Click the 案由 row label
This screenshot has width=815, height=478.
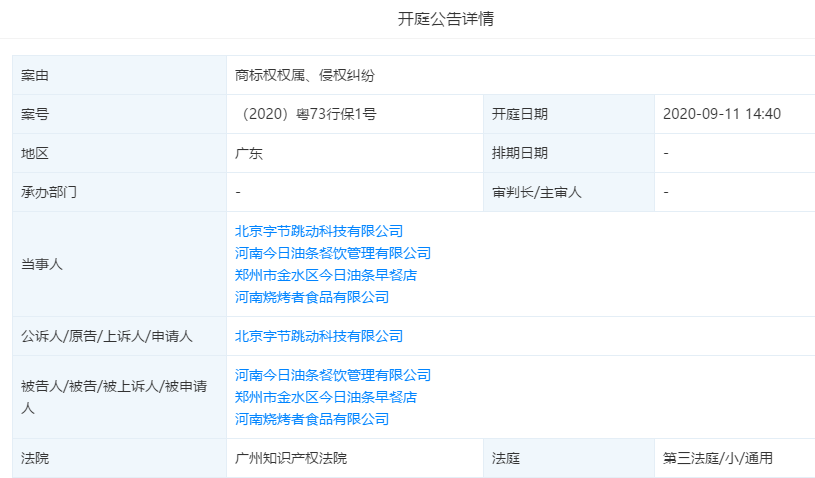[x=35, y=75]
